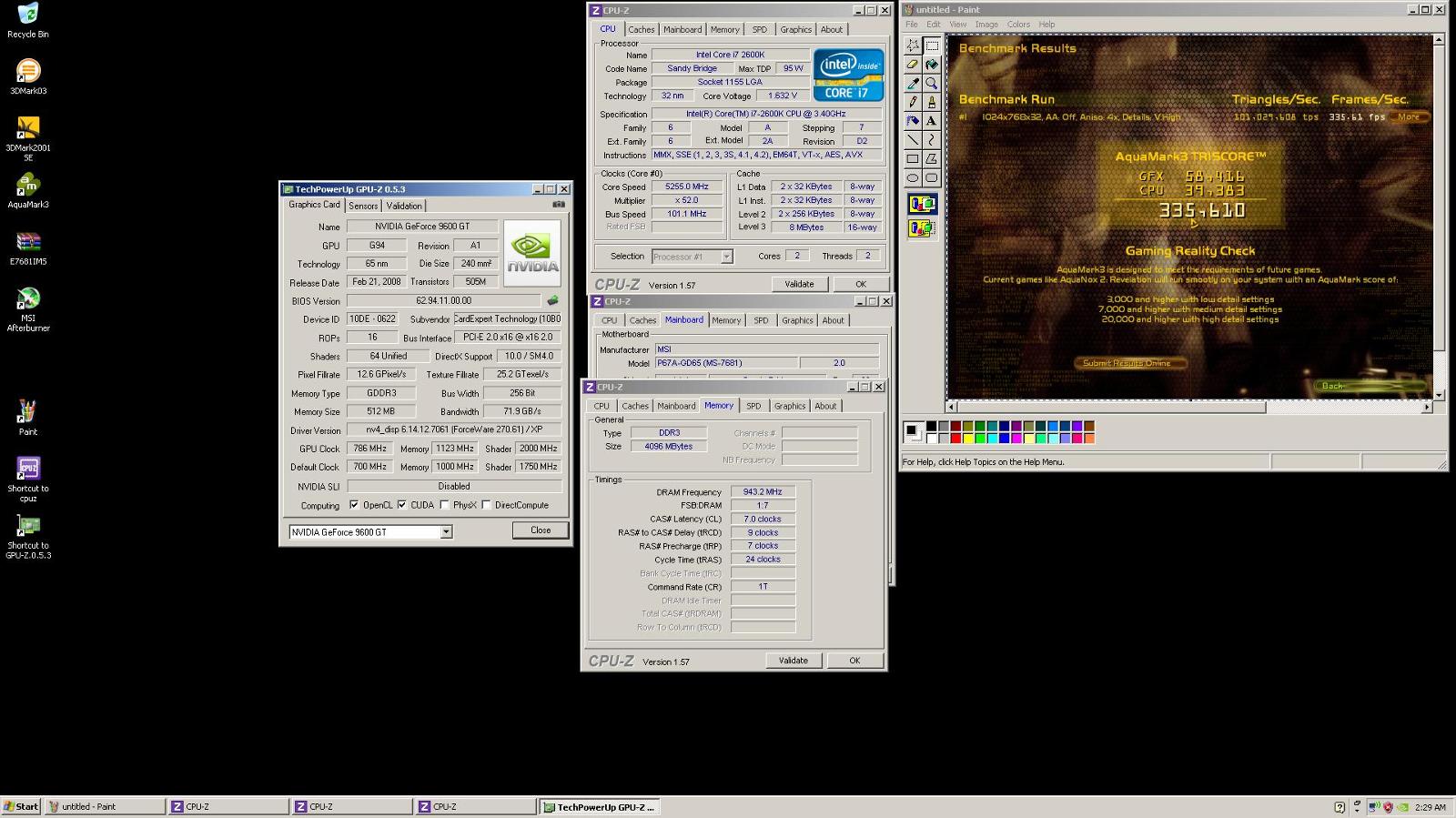Select the Shortcut to cpuz desktop icon
Screen dimensions: 1456x818
[x=28, y=480]
